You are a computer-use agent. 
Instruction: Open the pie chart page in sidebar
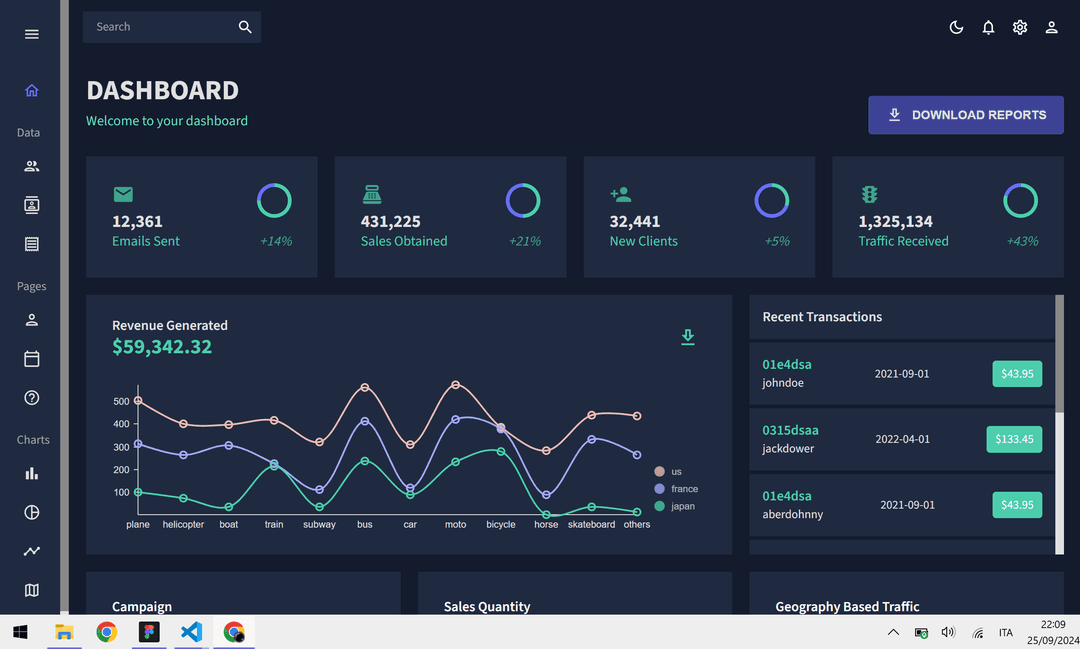[x=31, y=512]
